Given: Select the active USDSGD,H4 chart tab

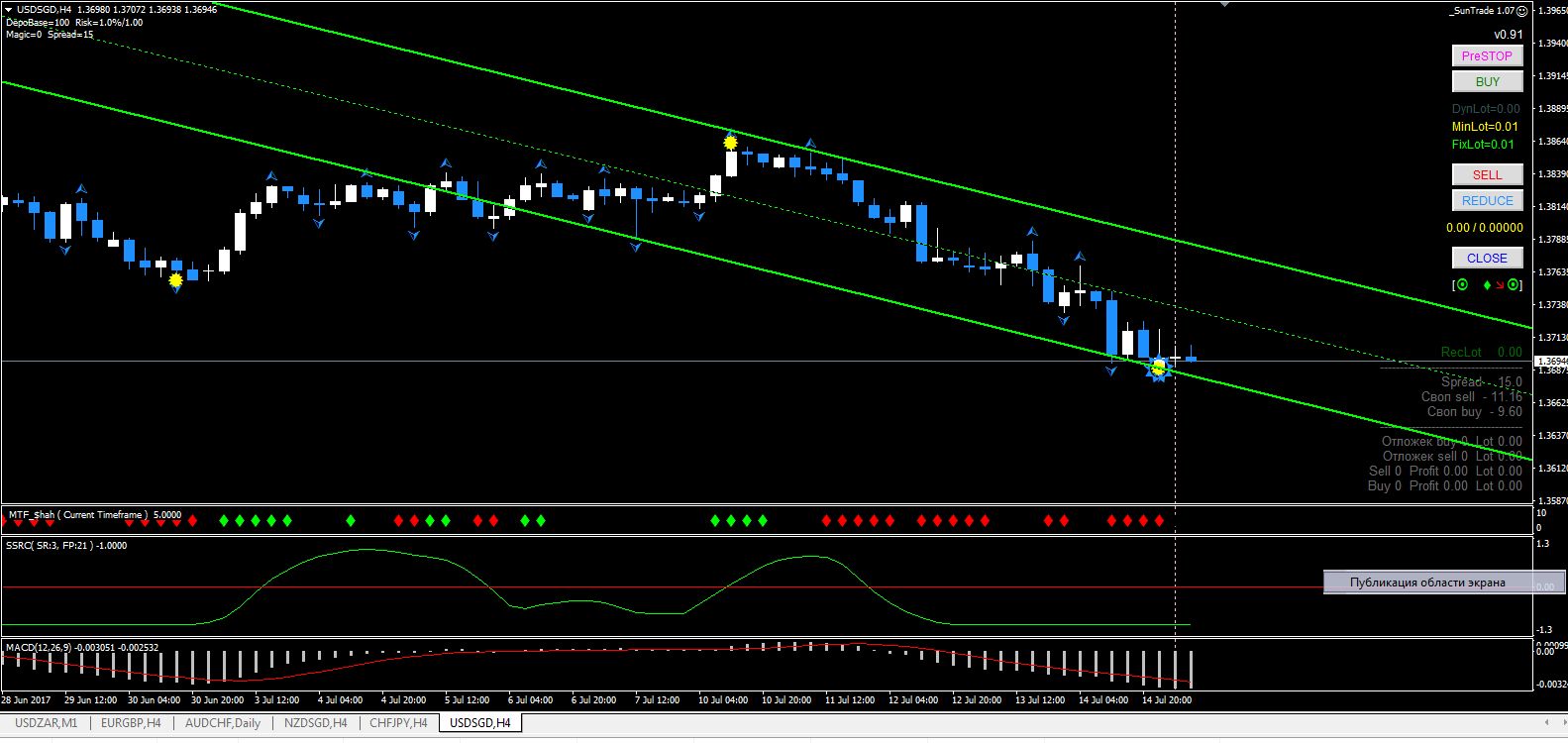Looking at the screenshot, I should click(x=480, y=723).
